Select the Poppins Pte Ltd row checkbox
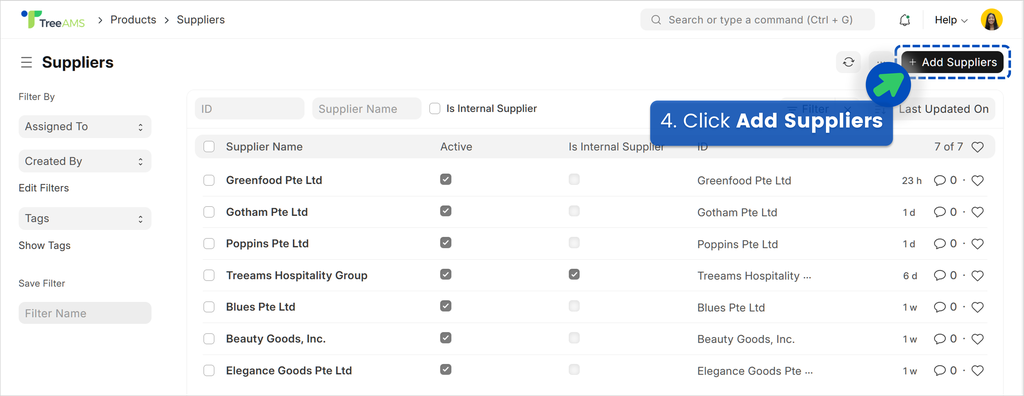Viewport: 1024px width, 396px height. pyautogui.click(x=209, y=244)
